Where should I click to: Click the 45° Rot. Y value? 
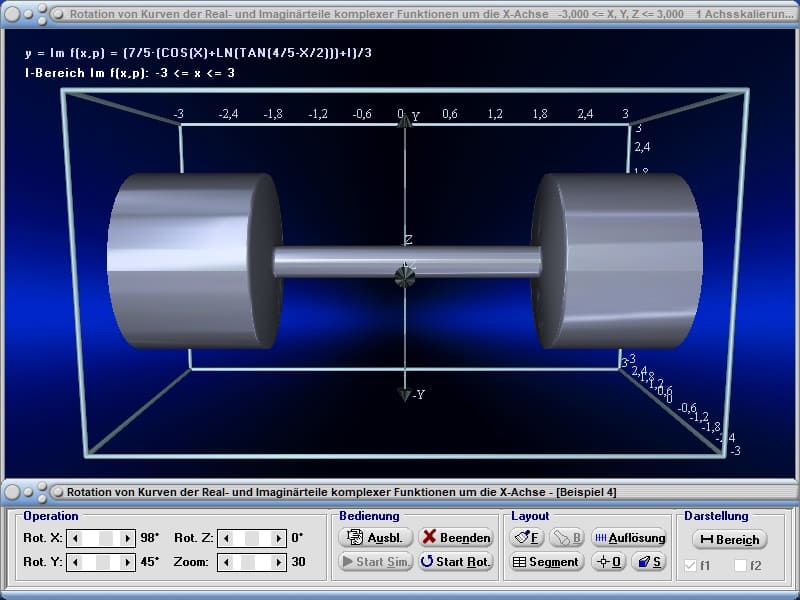(x=149, y=562)
